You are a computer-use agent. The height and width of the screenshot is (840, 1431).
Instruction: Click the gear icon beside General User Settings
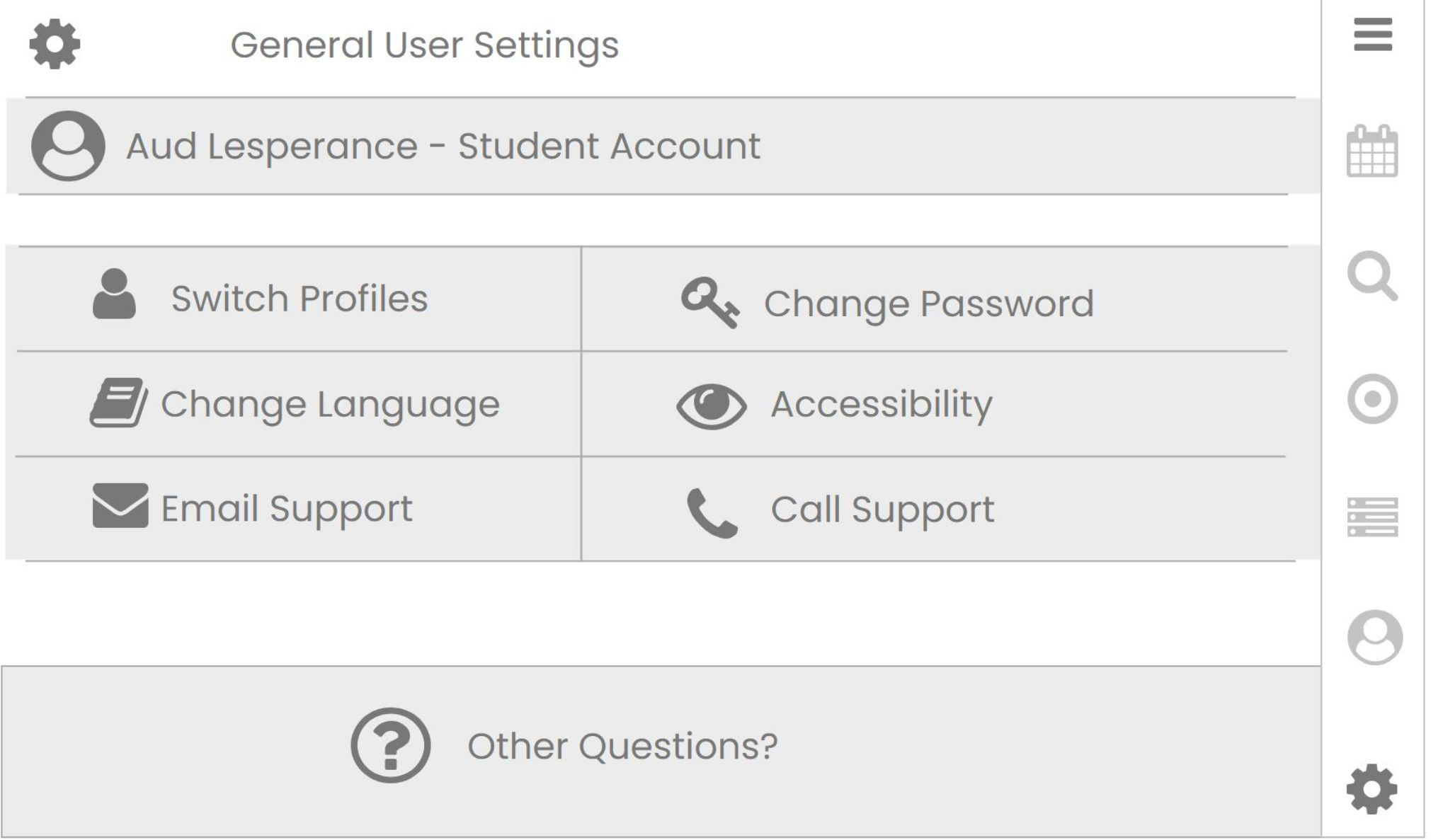[x=55, y=44]
